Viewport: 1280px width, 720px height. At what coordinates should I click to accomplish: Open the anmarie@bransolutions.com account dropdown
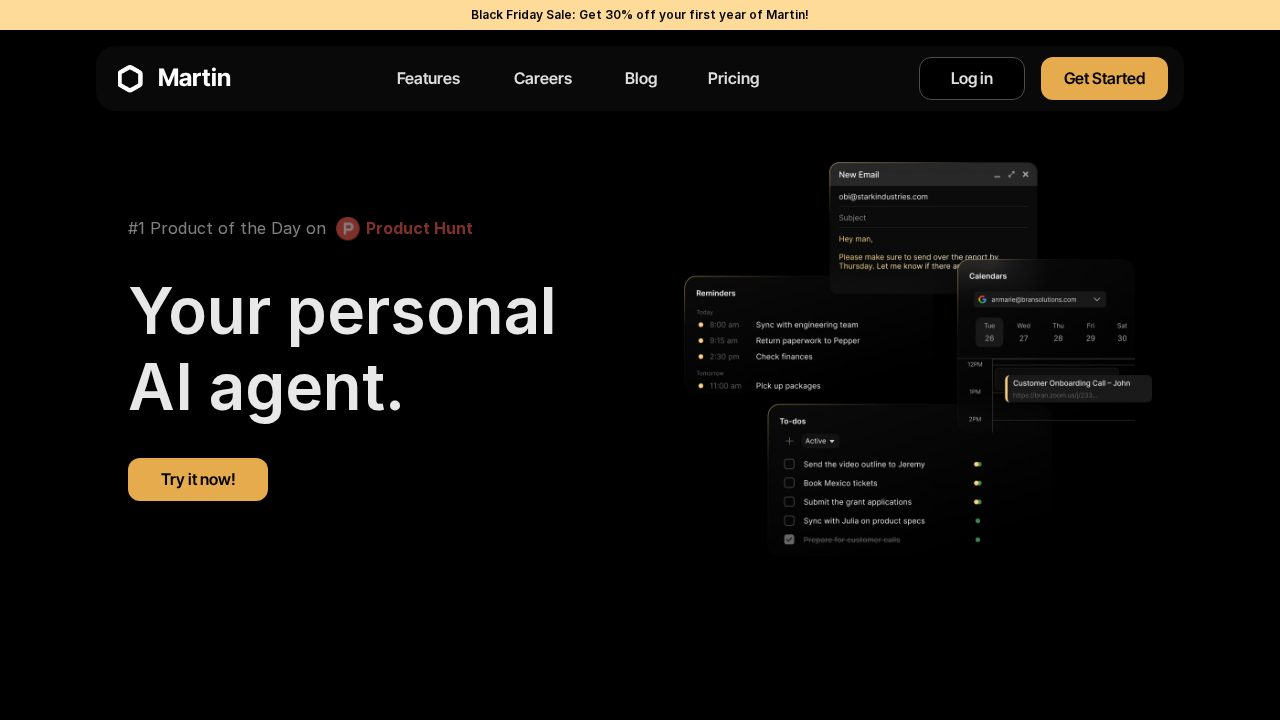(1040, 299)
